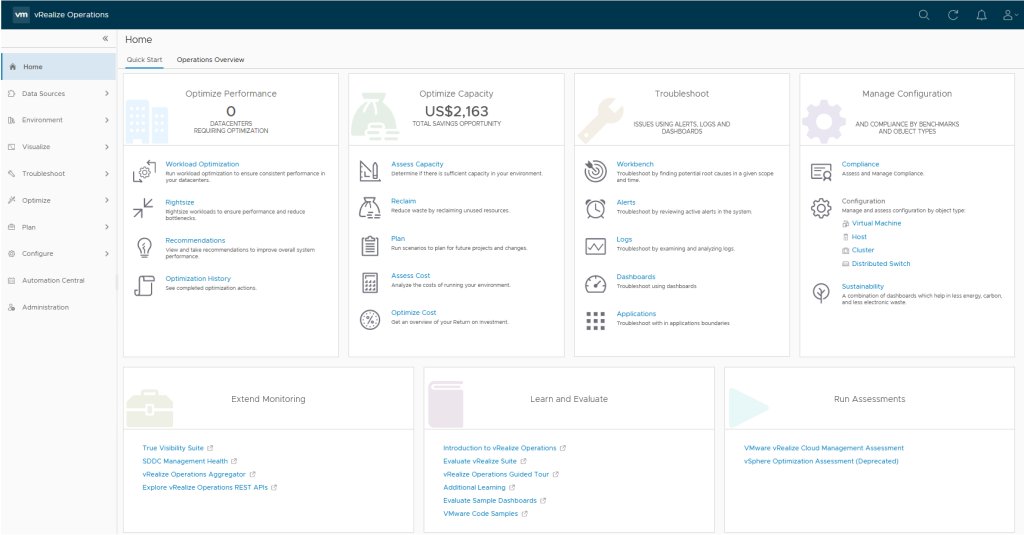This screenshot has width=1024, height=535.
Task: Open the search magnifier in header
Action: [x=923, y=14]
